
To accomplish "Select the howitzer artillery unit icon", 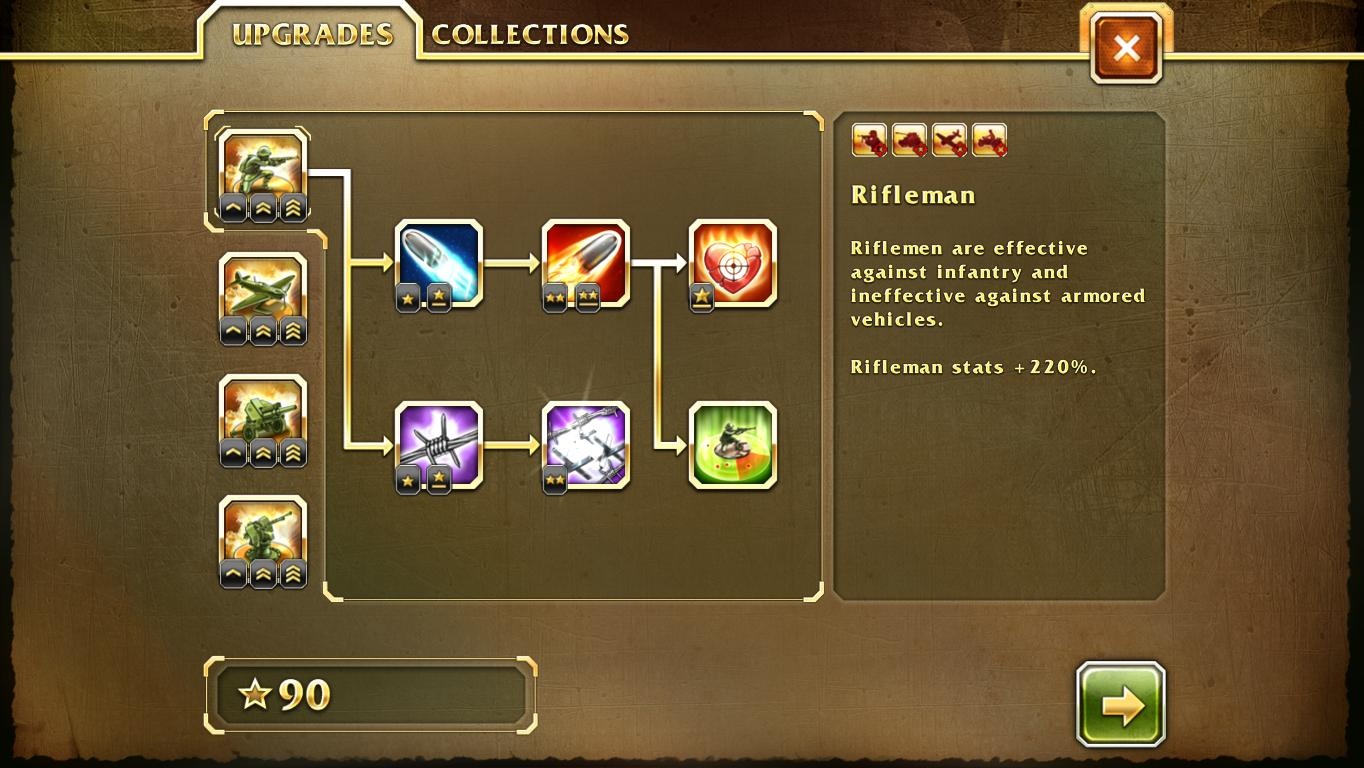I will point(263,410).
